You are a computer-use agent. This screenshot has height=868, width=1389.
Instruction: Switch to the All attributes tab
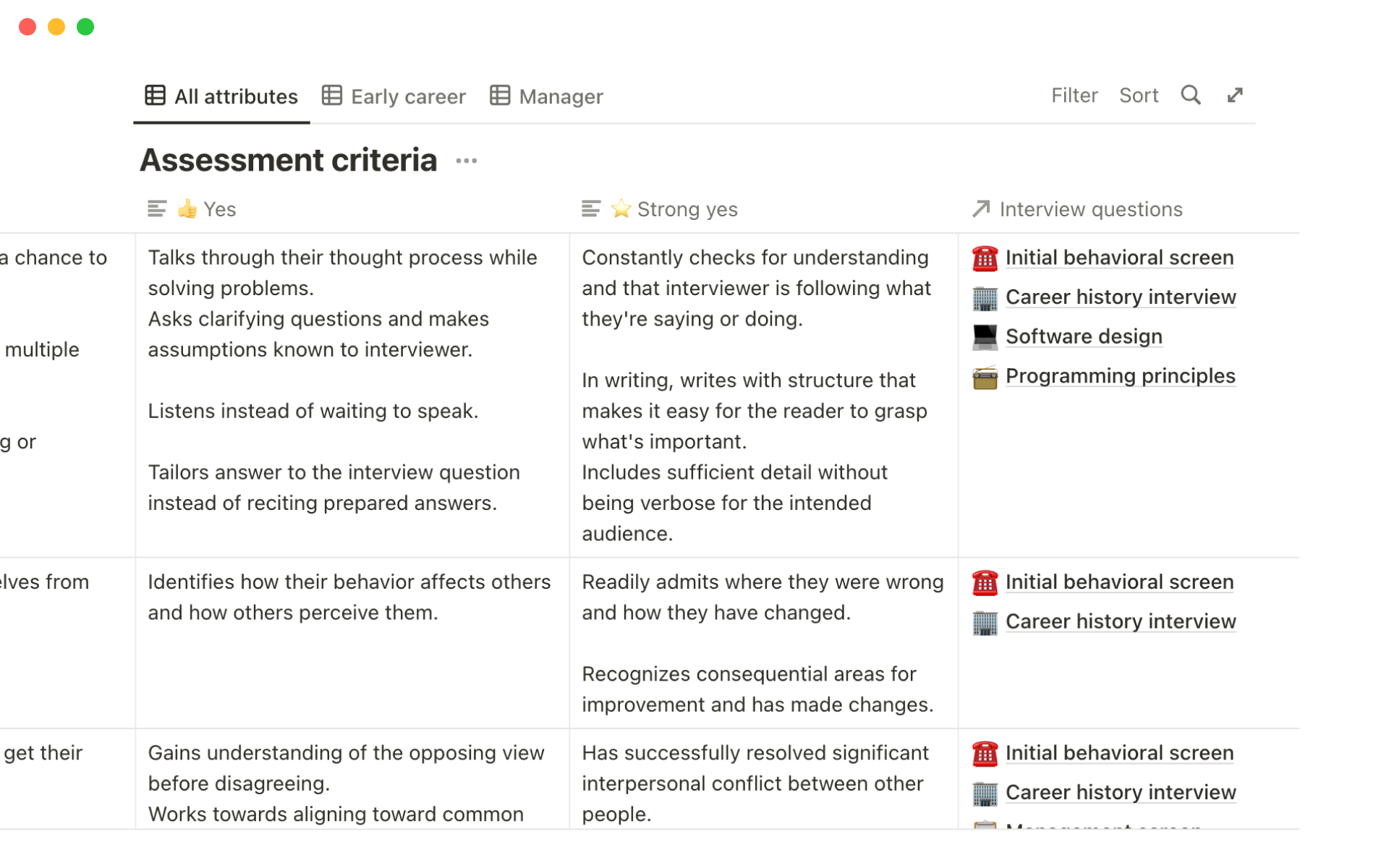tap(222, 96)
